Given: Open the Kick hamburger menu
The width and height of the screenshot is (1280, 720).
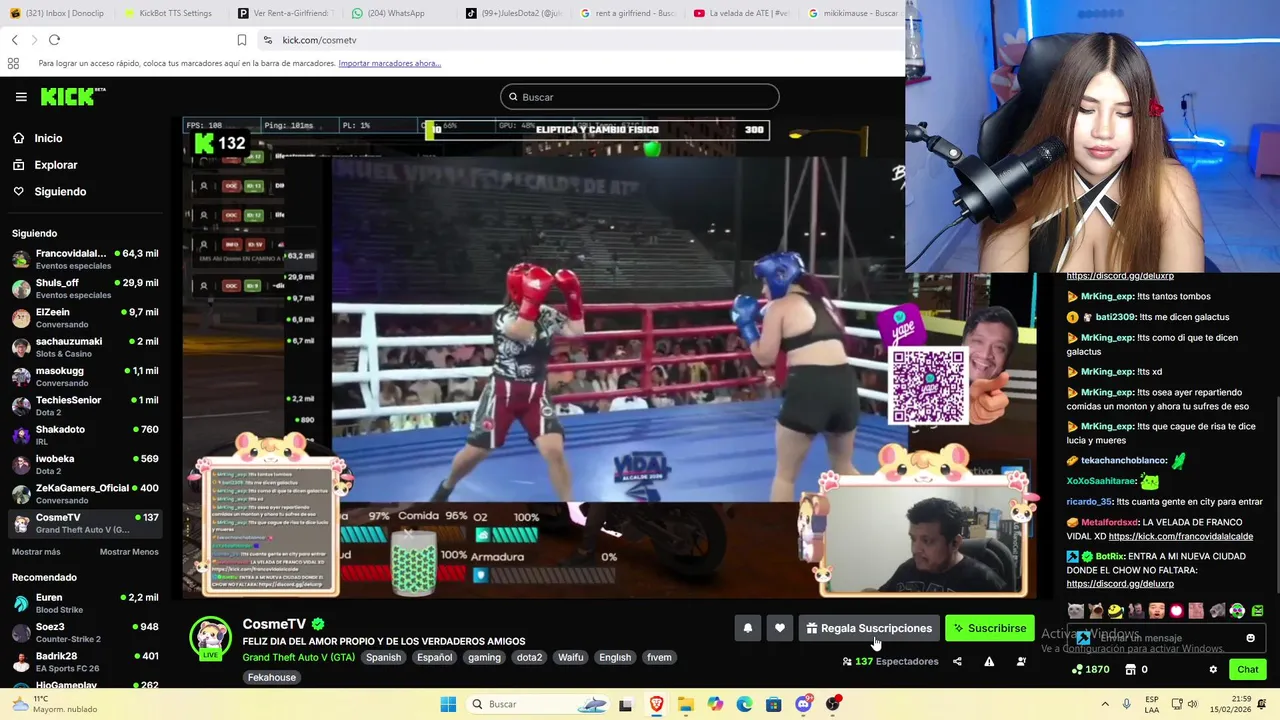Looking at the screenshot, I should (x=21, y=97).
